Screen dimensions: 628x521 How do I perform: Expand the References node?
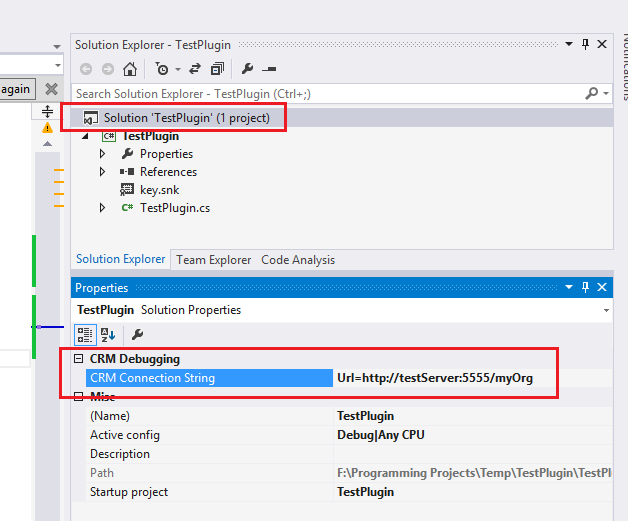tap(102, 172)
